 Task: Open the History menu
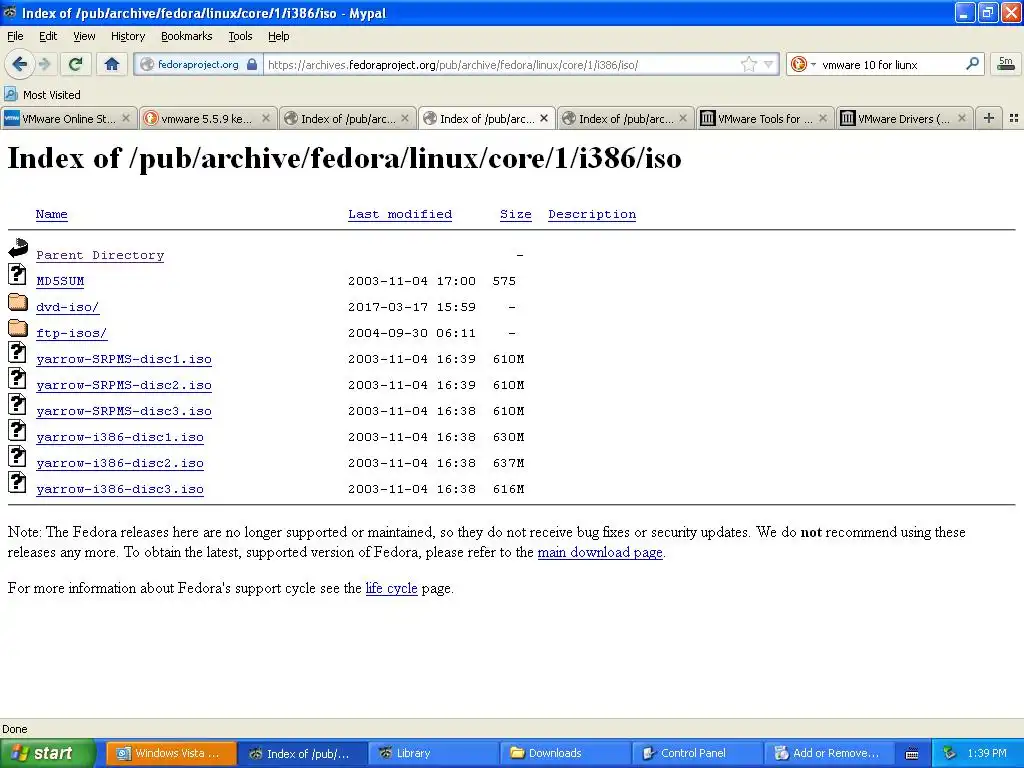(x=128, y=36)
